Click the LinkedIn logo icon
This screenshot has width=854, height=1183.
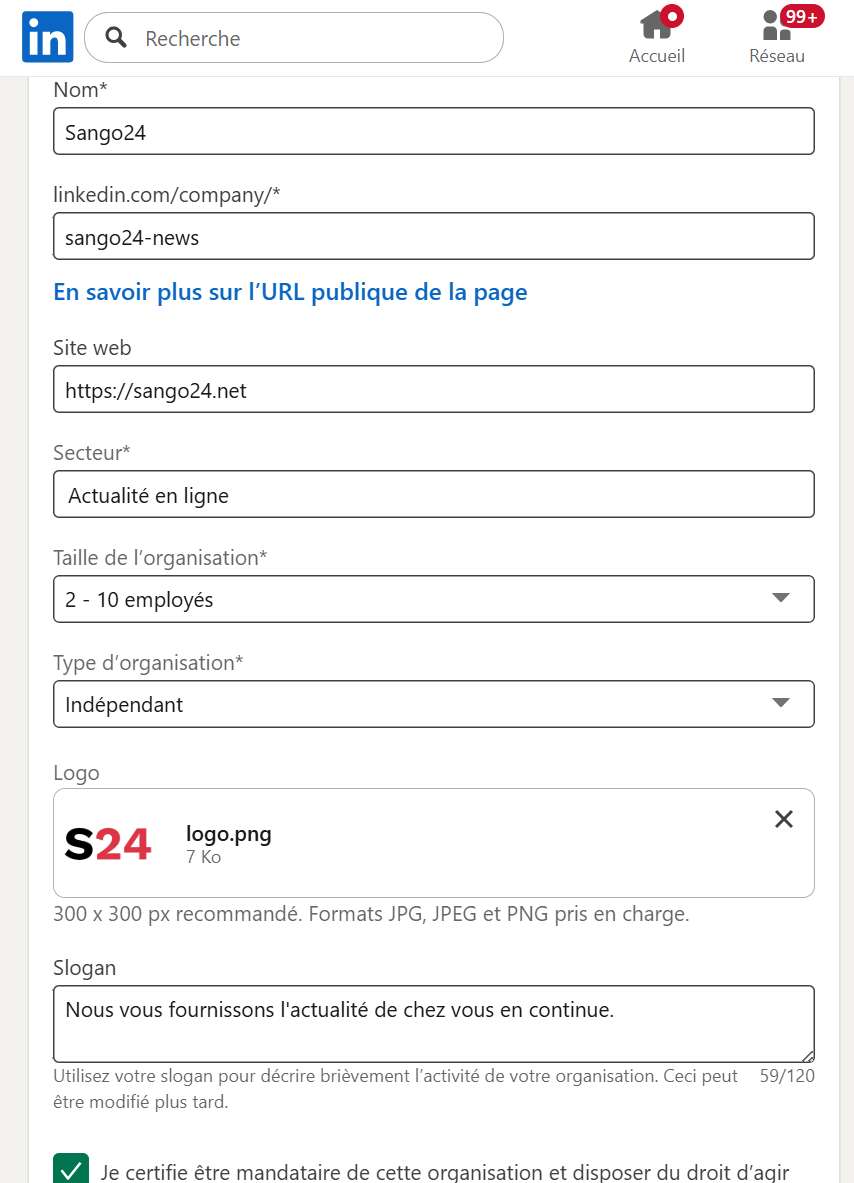pyautogui.click(x=47, y=35)
